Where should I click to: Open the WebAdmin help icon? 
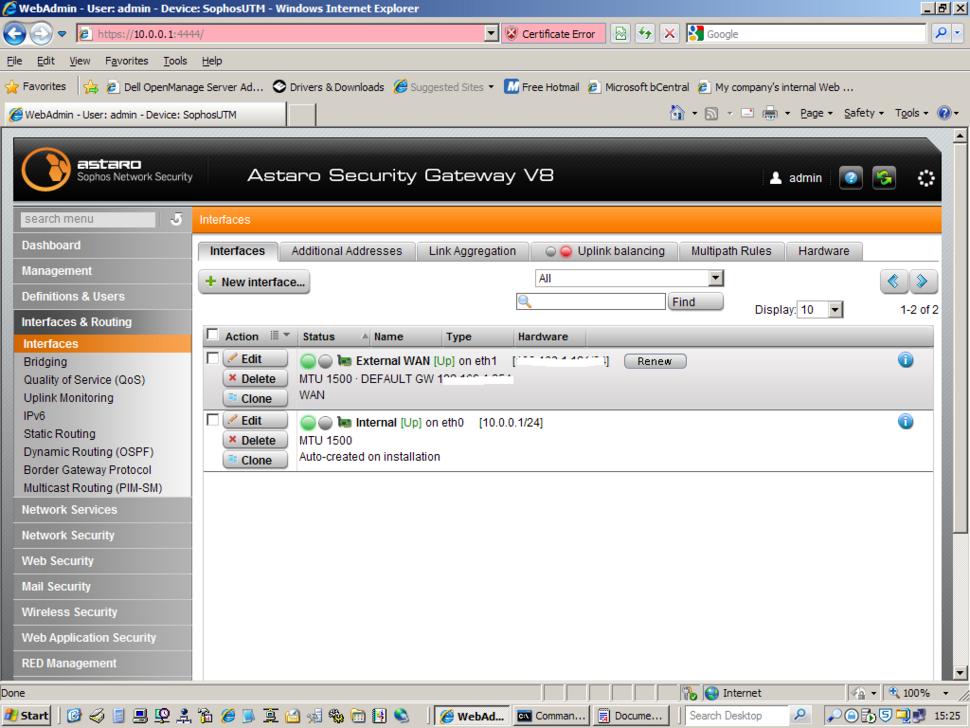[x=849, y=178]
